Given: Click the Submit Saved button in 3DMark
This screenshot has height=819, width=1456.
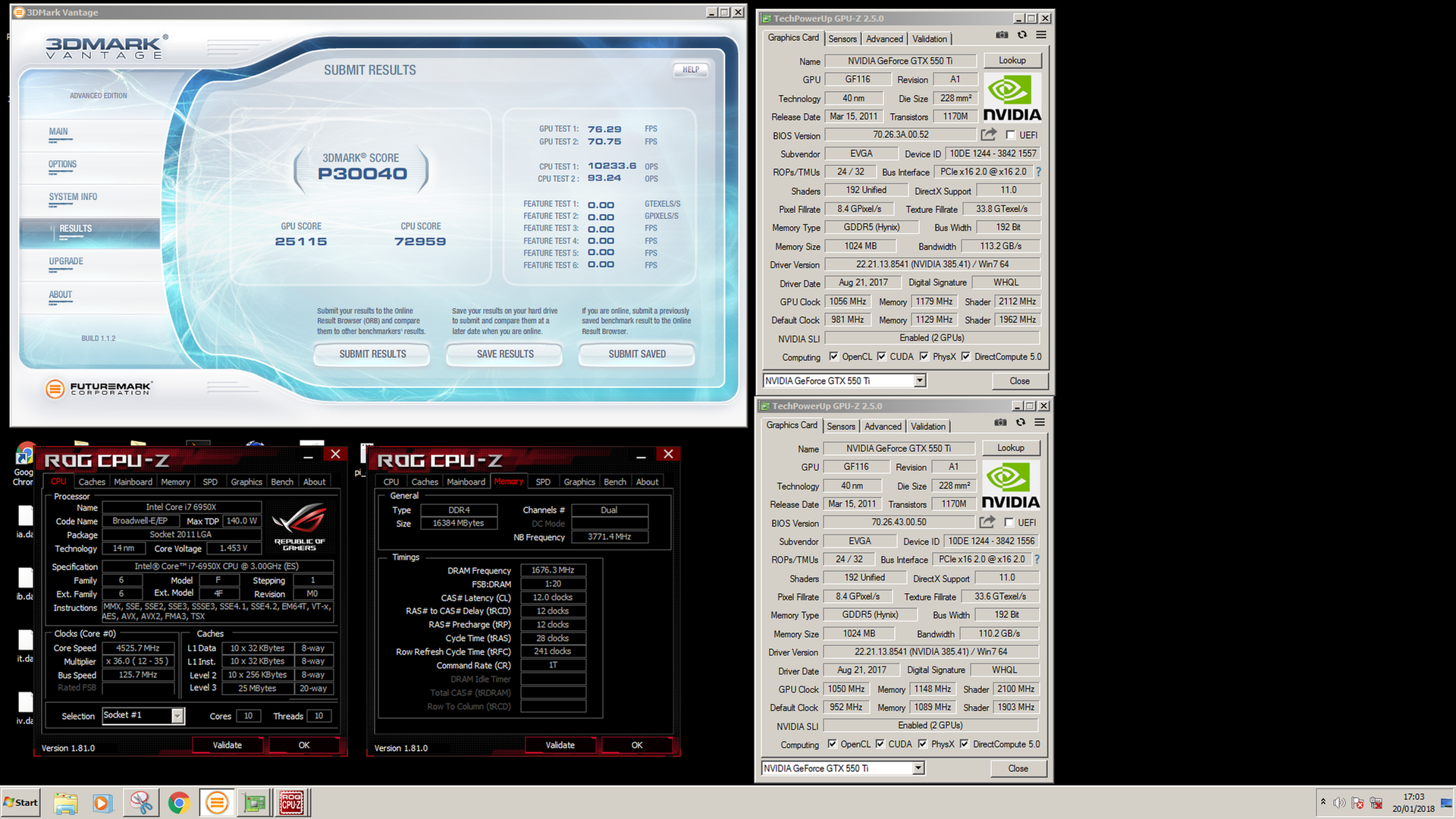Looking at the screenshot, I should (637, 354).
